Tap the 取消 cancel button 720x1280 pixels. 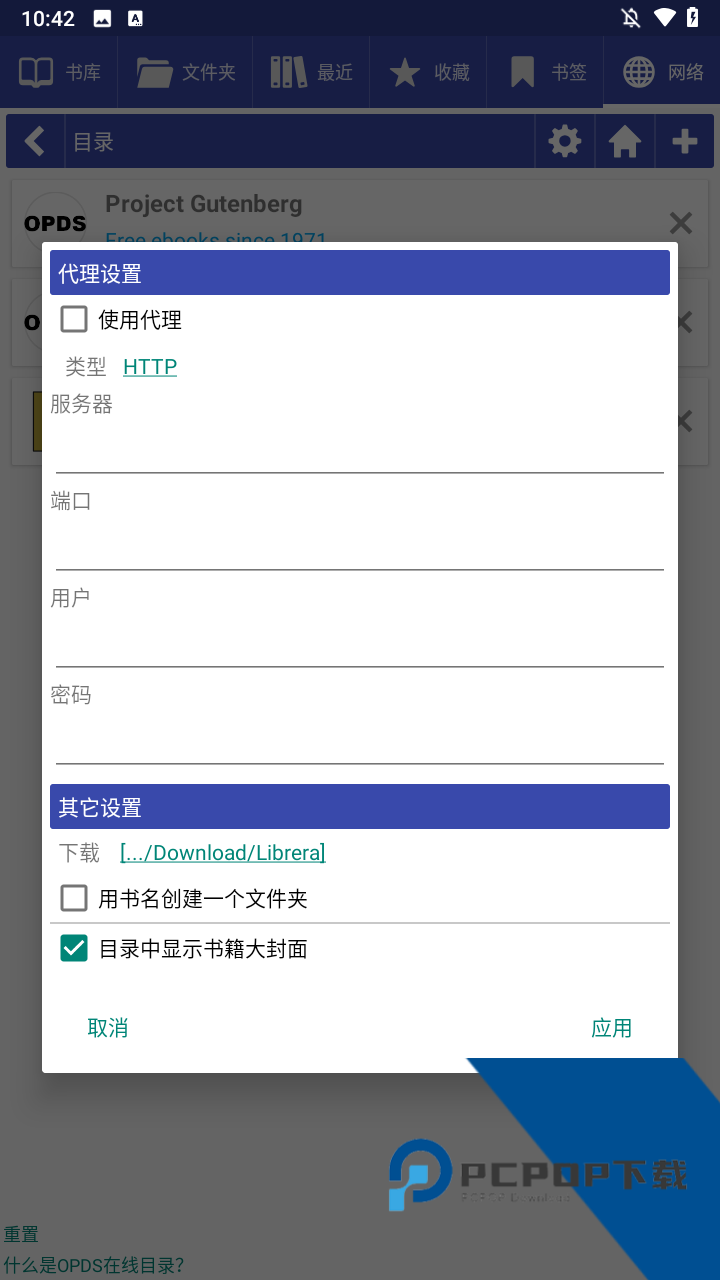tap(108, 1028)
